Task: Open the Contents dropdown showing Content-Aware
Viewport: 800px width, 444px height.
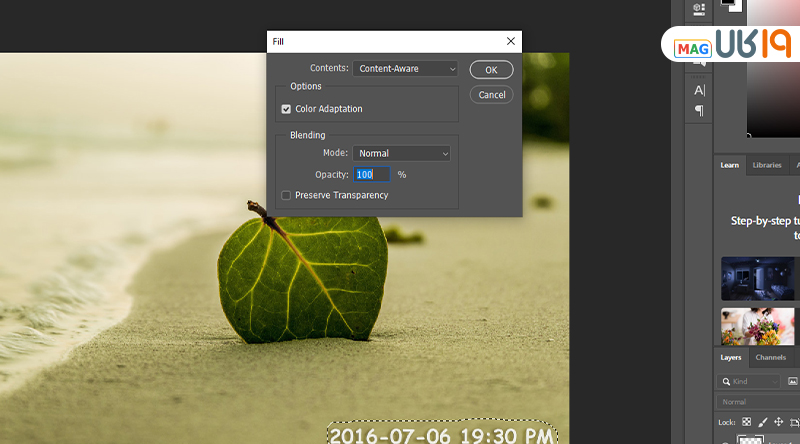Action: pos(405,69)
